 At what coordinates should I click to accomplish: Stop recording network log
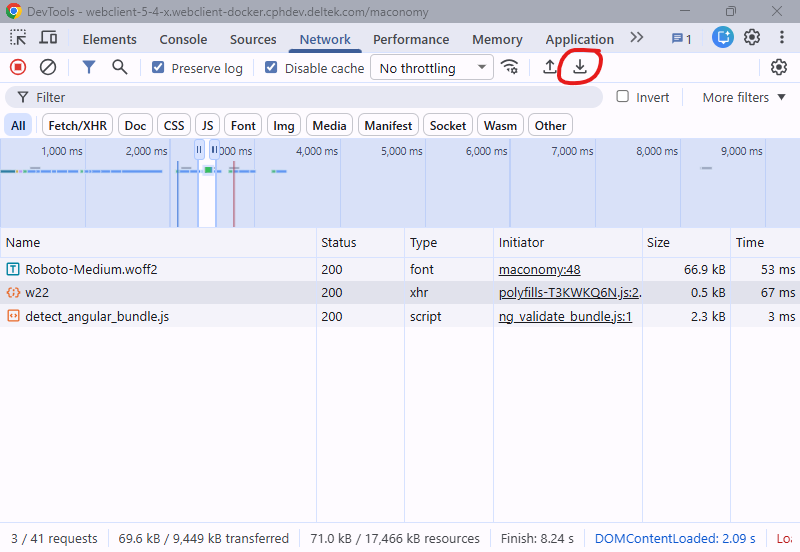[x=18, y=67]
